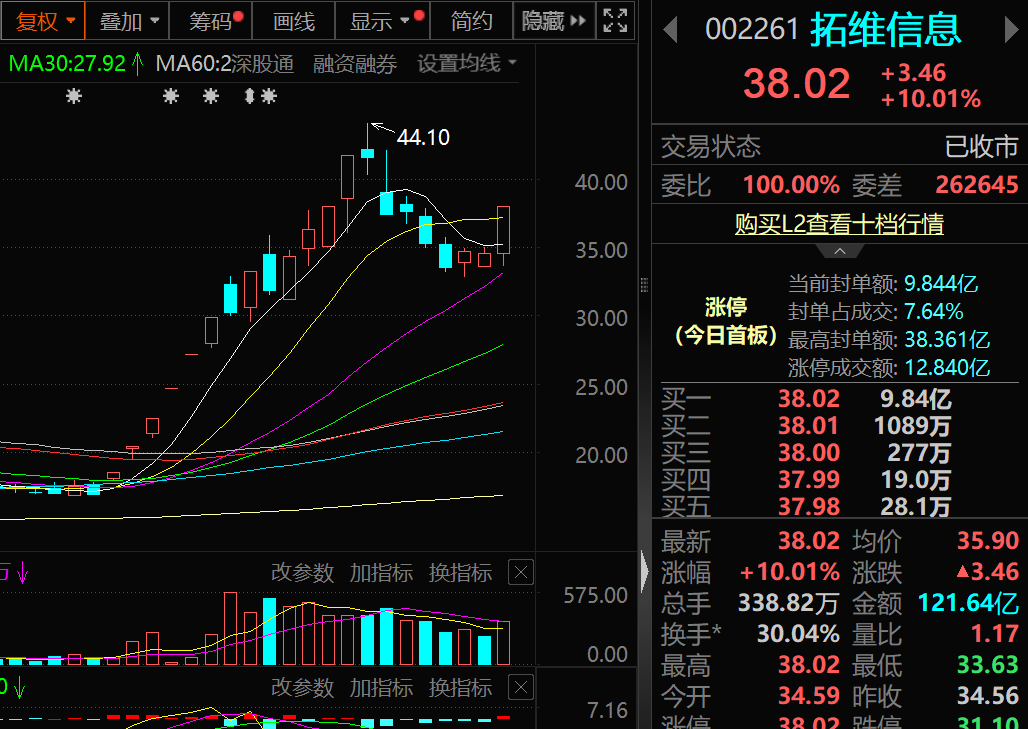Viewport: 1028px width, 729px height.
Task: Click 换指标 in the volume panel
Action: tap(460, 573)
